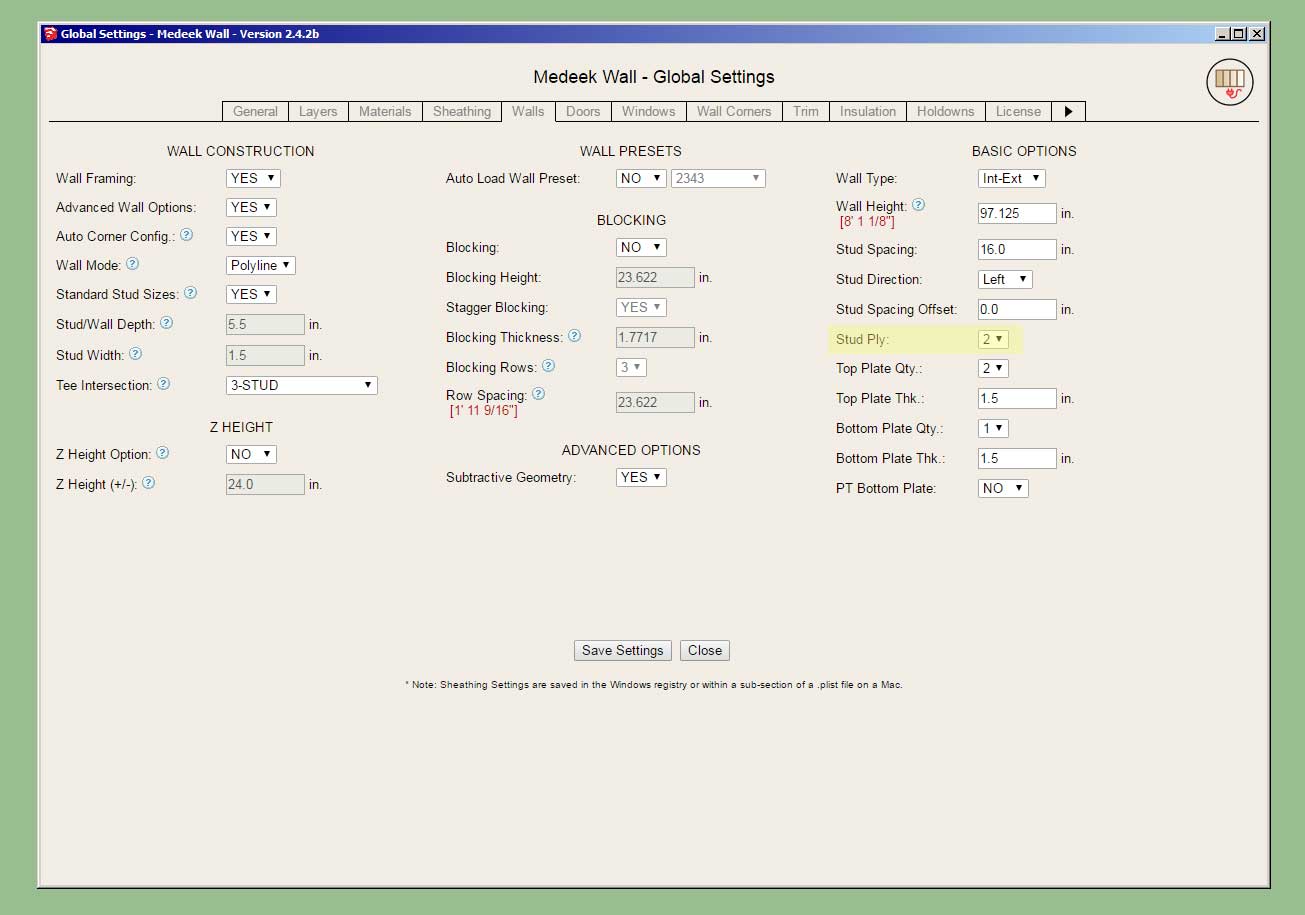The height and width of the screenshot is (915, 1305).
Task: Click the Blocking Thickness field
Action: point(656,337)
